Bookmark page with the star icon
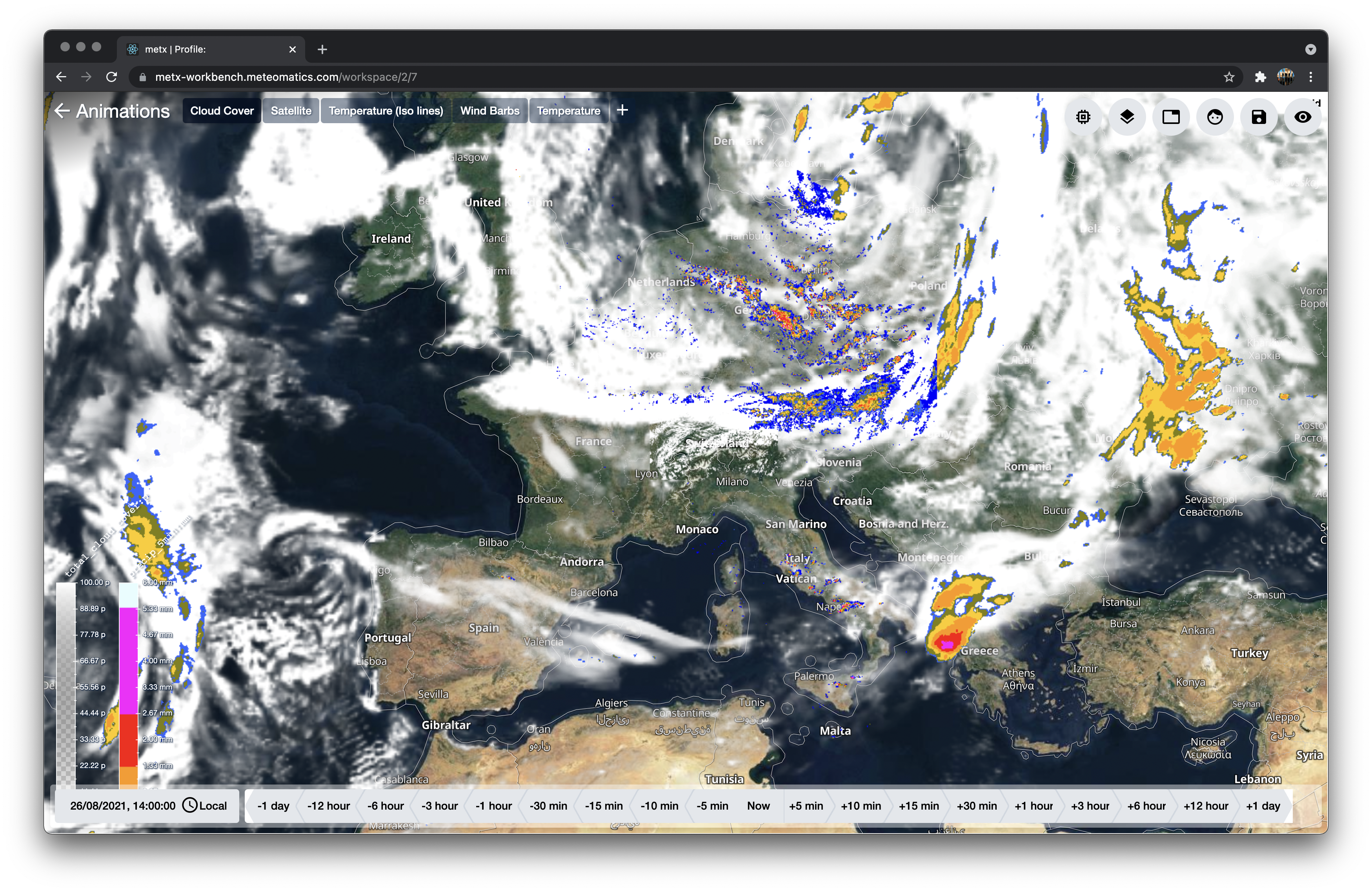Viewport: 1372px width, 892px height. click(1228, 77)
